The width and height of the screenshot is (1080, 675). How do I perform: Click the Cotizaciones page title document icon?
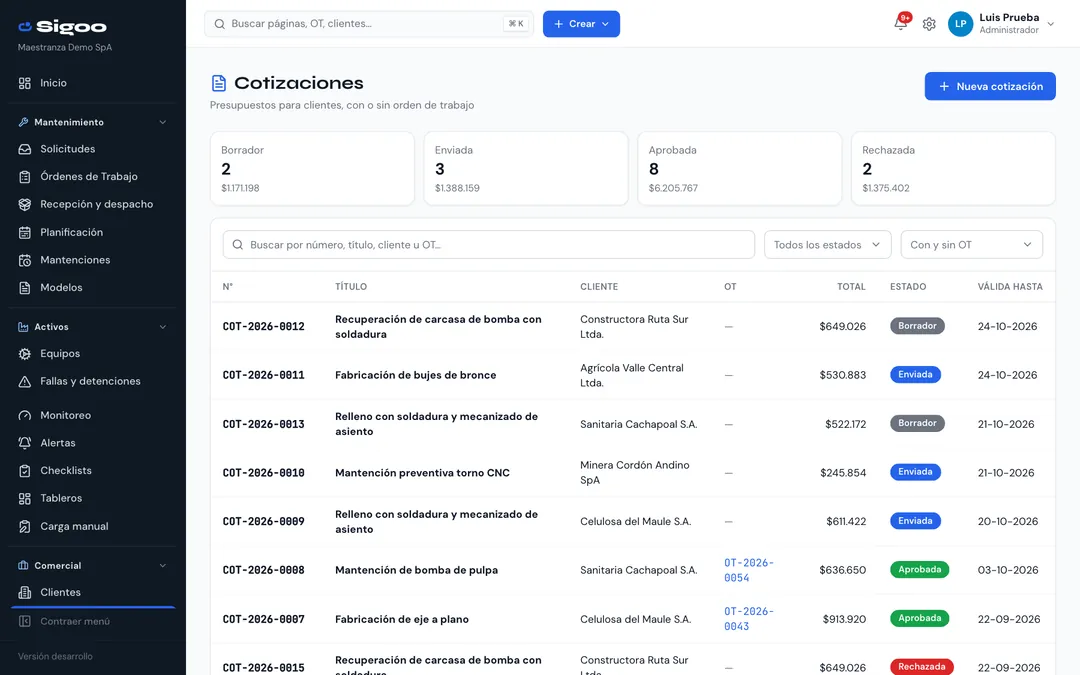tap(218, 83)
